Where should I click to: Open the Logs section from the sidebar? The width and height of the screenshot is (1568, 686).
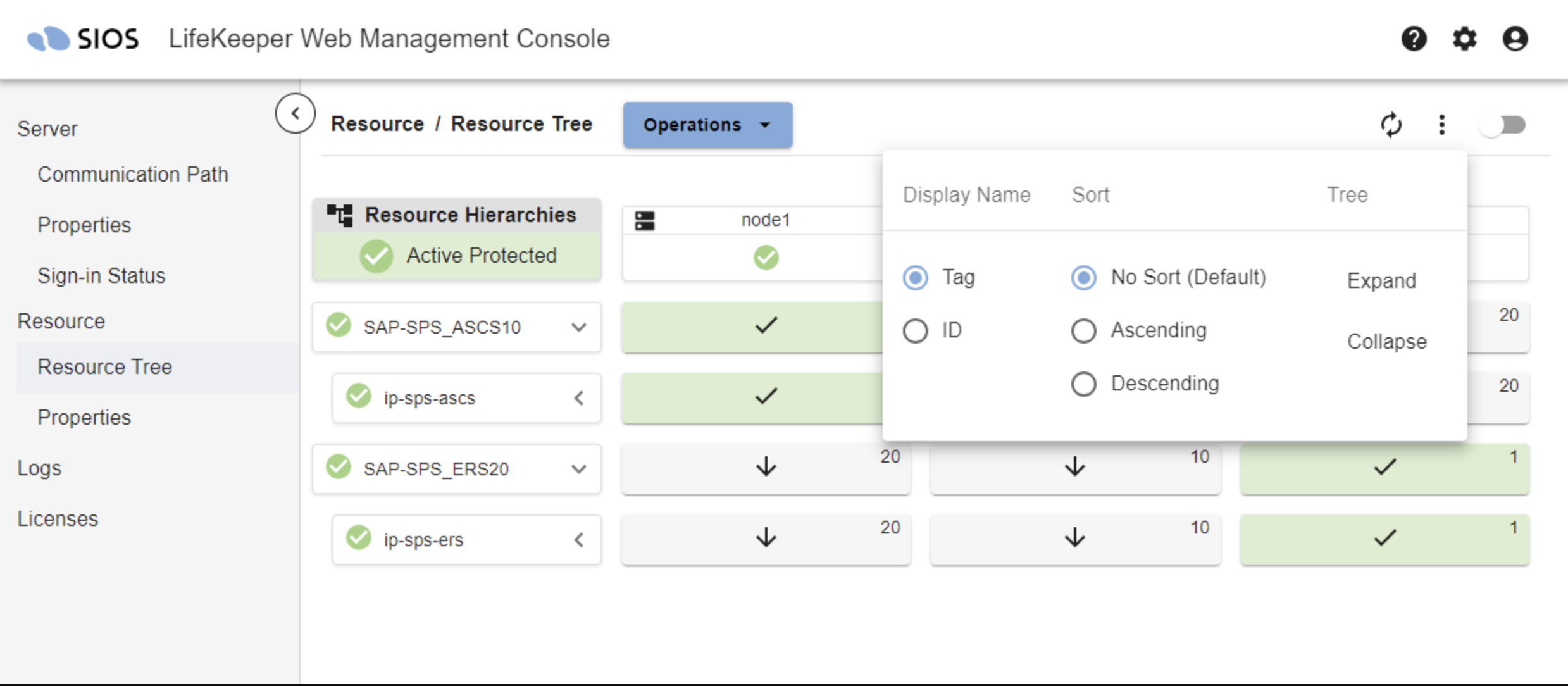tap(39, 468)
